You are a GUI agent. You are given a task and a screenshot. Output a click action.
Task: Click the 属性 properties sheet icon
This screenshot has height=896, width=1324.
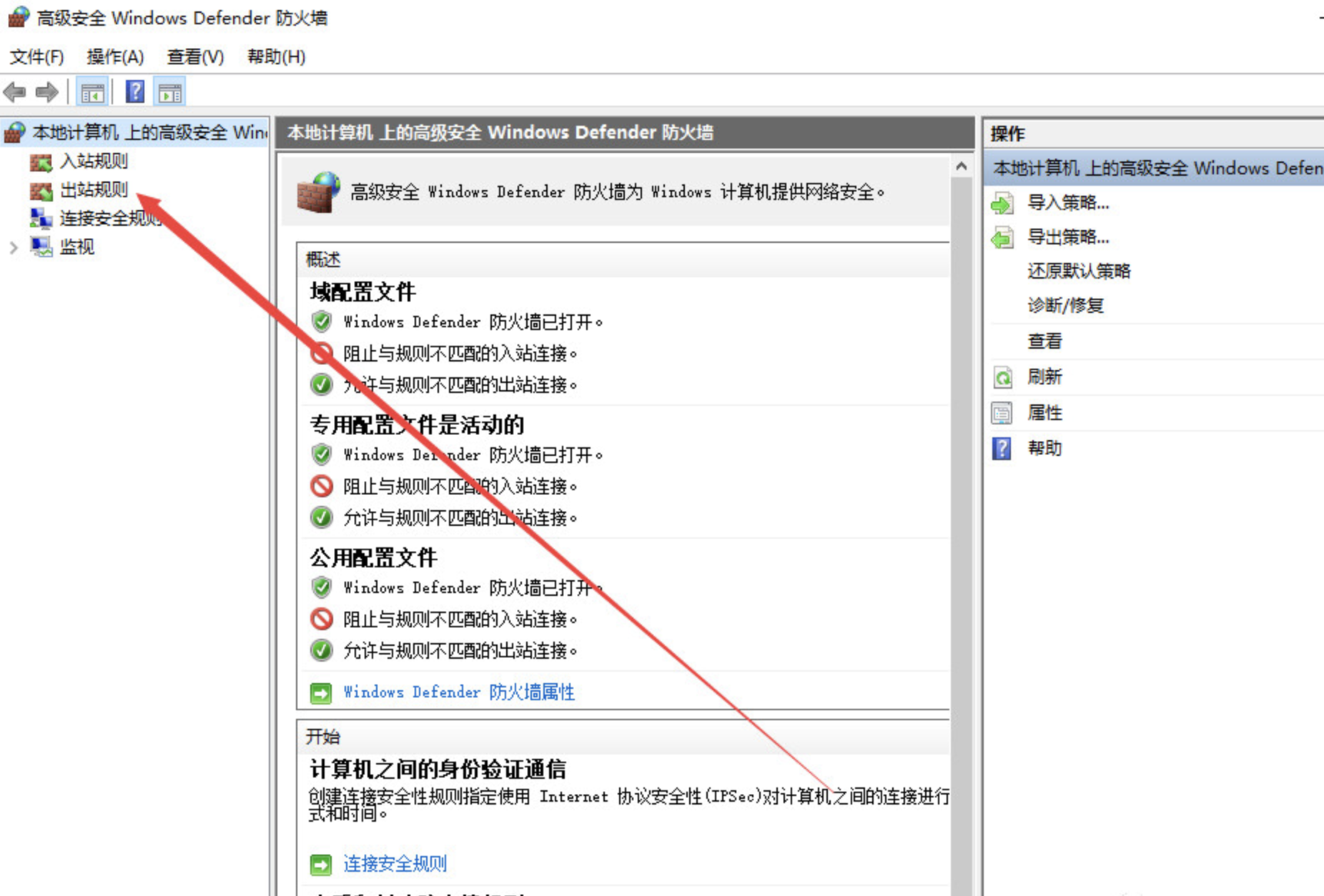[1002, 413]
